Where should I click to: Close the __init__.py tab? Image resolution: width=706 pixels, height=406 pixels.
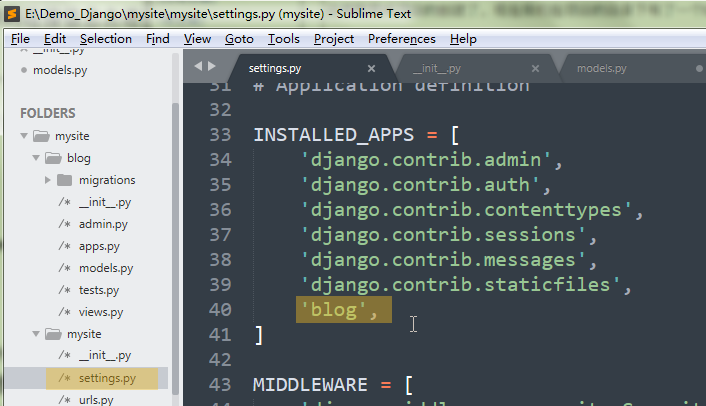(535, 68)
